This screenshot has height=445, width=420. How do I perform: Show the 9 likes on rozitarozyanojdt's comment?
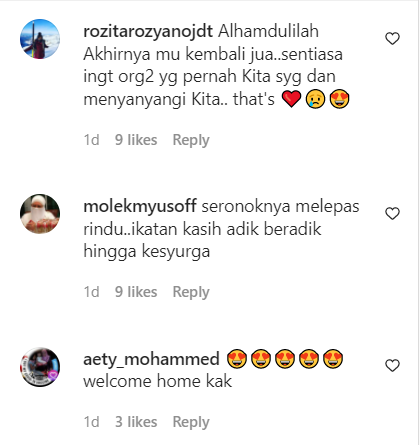[136, 140]
